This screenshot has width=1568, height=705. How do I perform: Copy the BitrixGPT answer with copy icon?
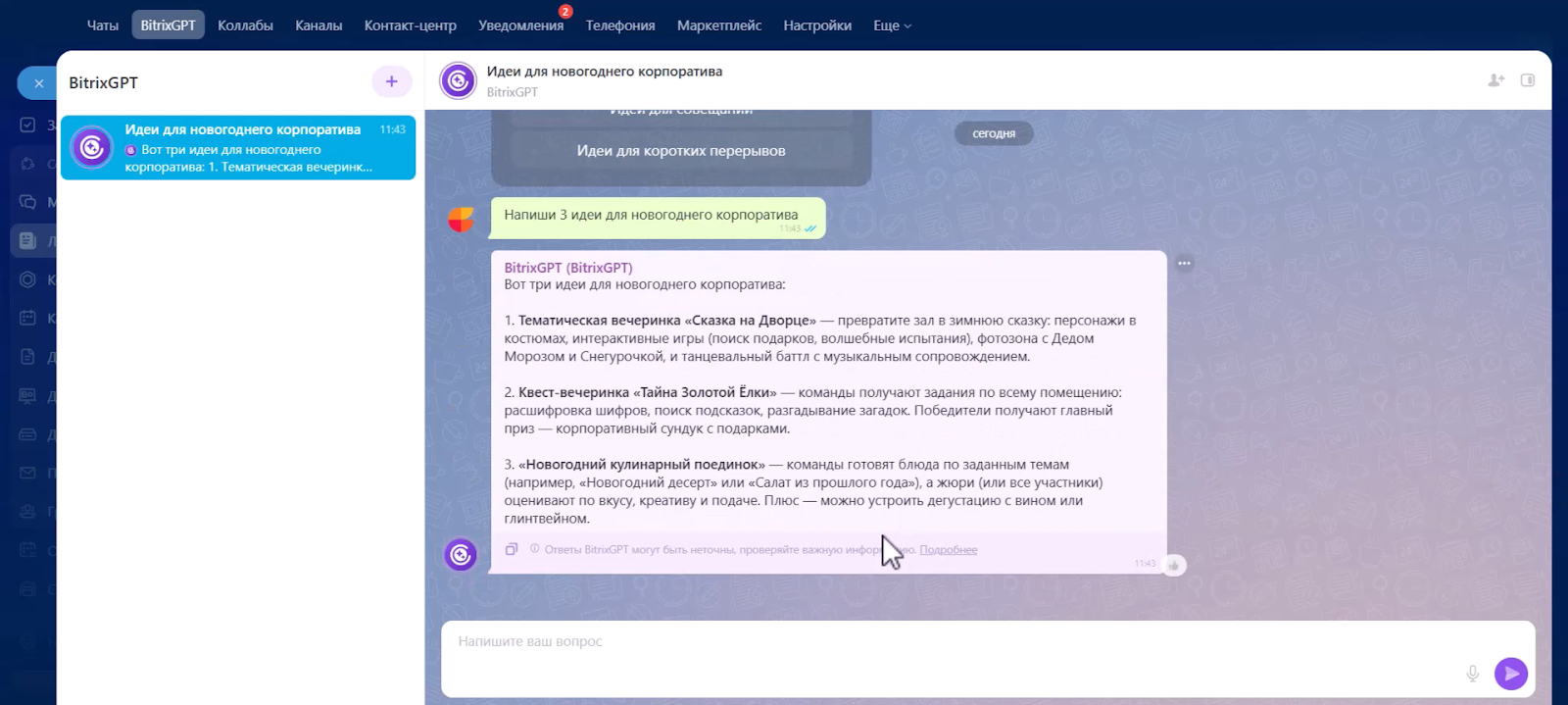[x=512, y=549]
